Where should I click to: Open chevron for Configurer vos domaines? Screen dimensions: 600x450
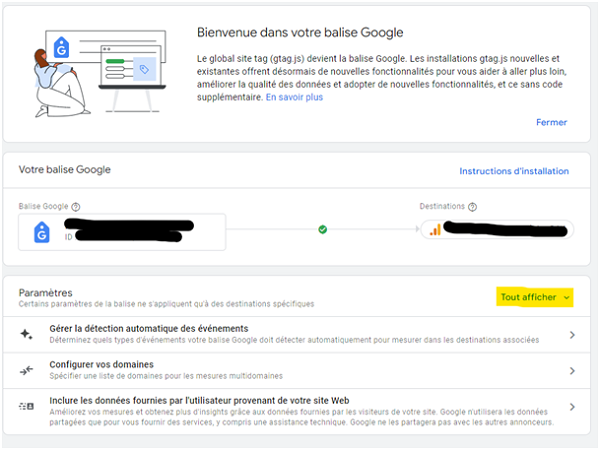tap(572, 371)
